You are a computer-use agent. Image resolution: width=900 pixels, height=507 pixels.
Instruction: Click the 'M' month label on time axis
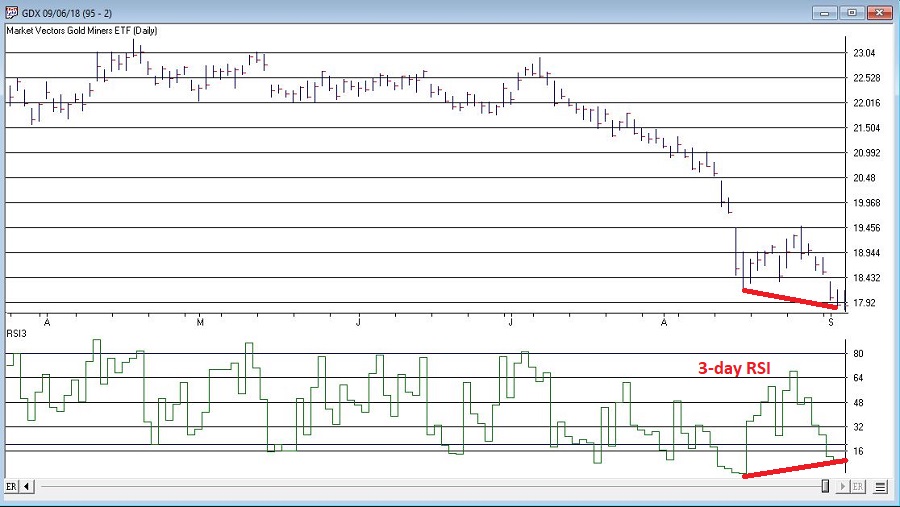[200, 323]
